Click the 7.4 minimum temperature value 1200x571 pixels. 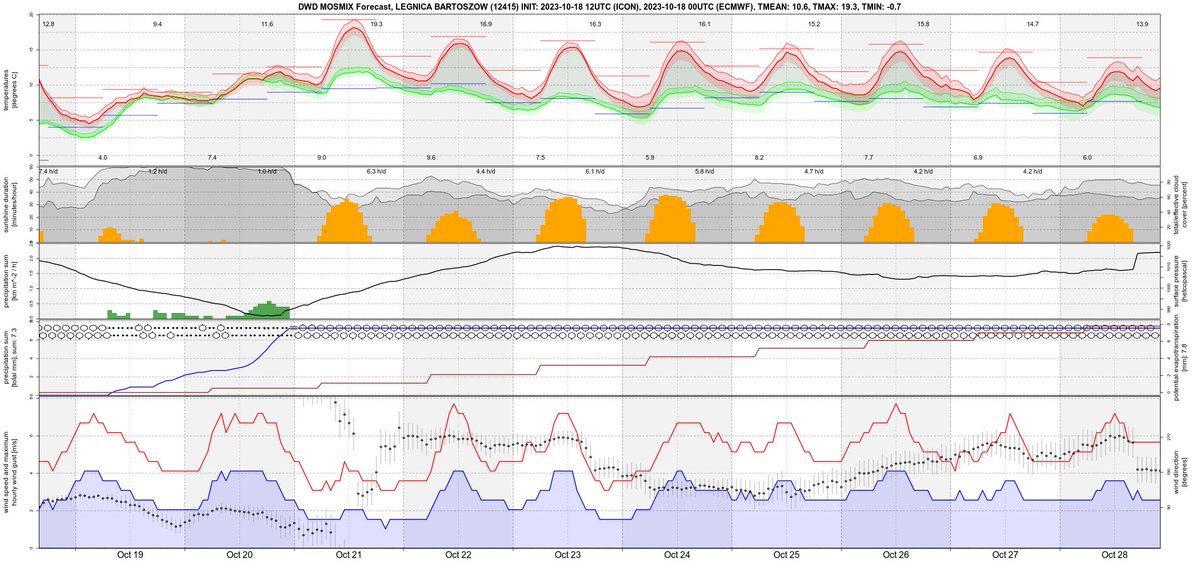point(212,158)
